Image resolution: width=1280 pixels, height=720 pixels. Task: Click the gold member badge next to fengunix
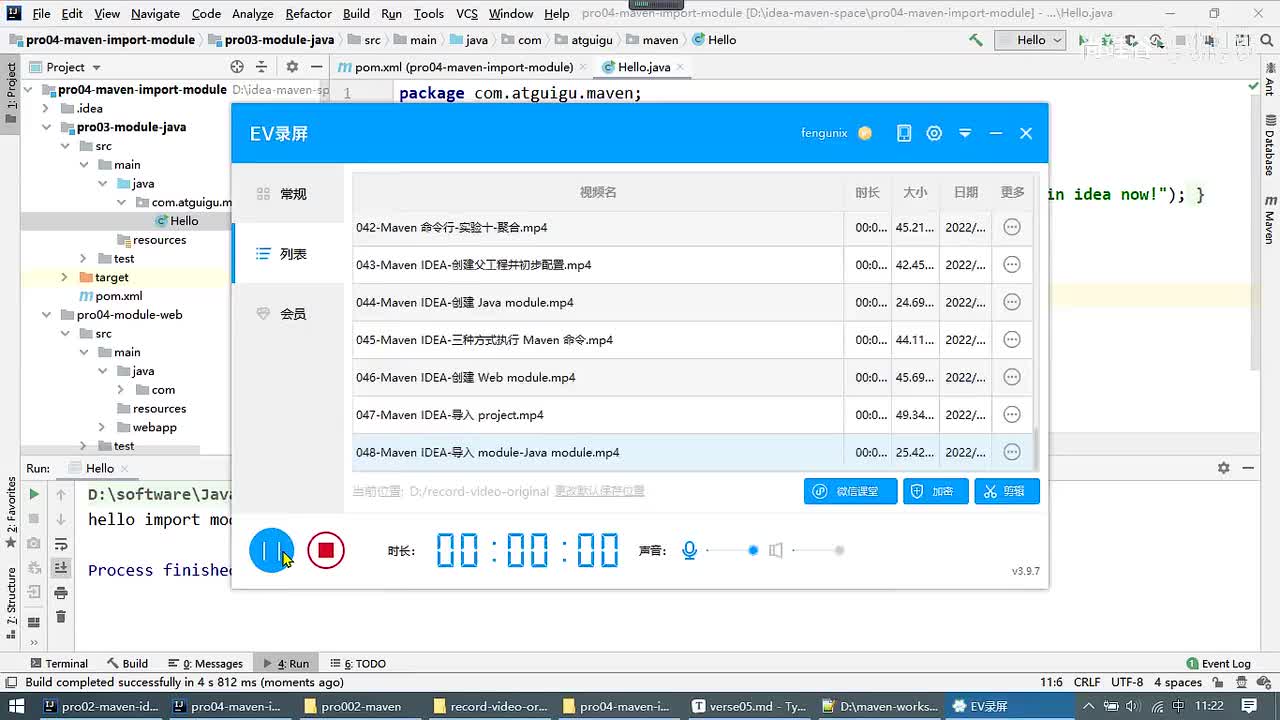click(x=865, y=133)
